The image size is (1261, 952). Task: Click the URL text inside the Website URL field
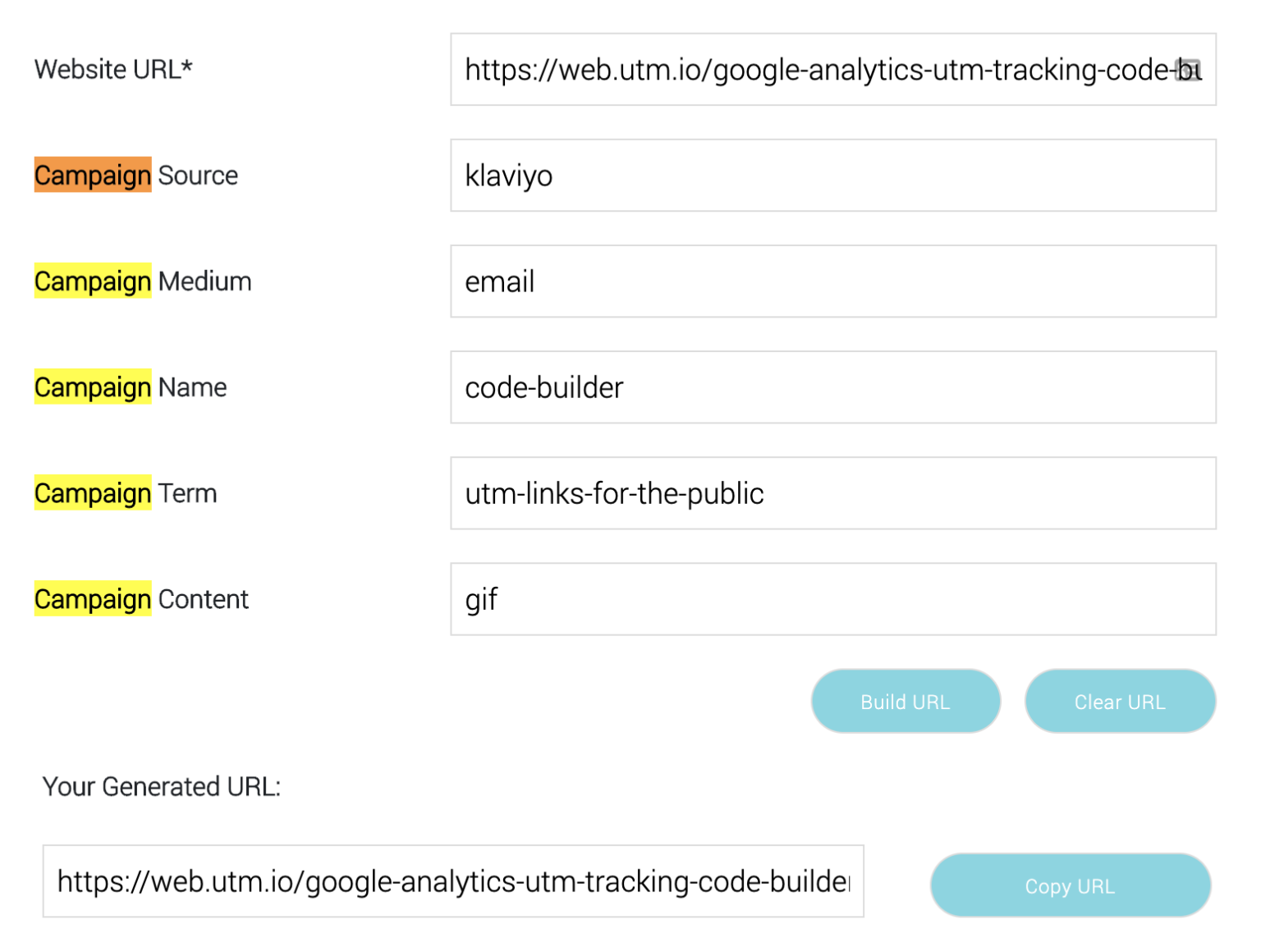click(x=821, y=69)
